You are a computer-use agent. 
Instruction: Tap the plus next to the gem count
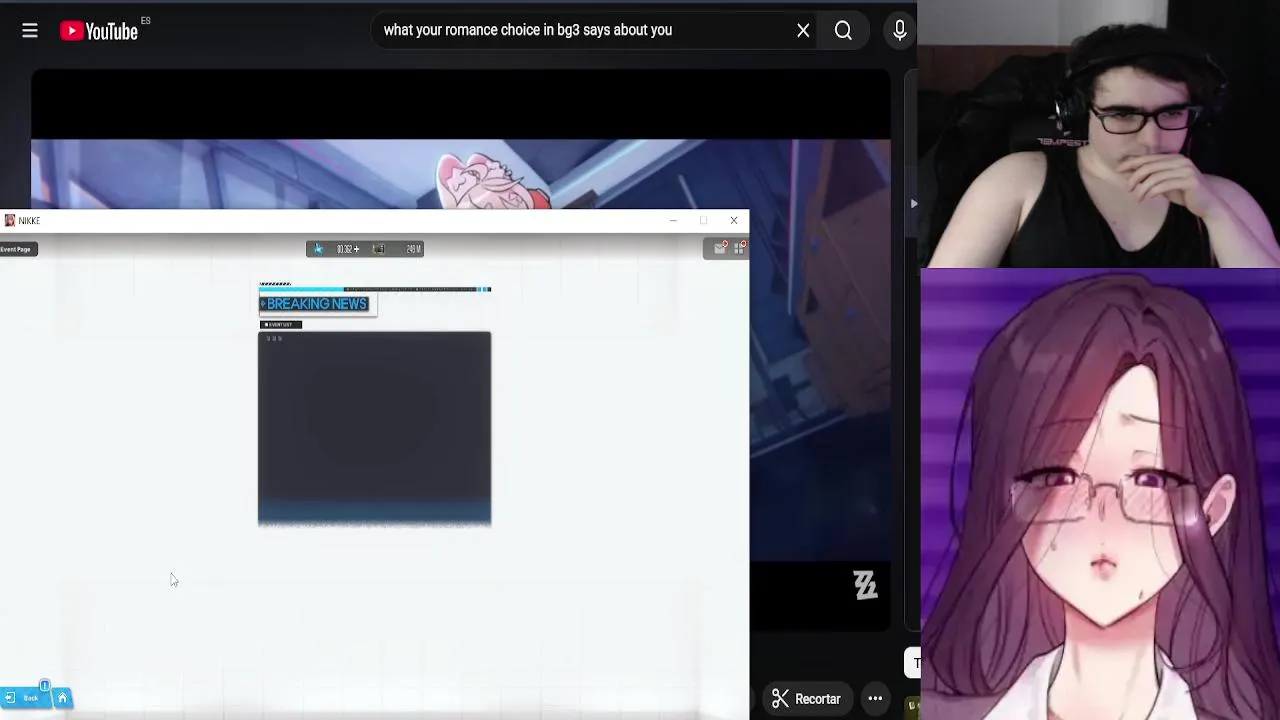pos(357,249)
